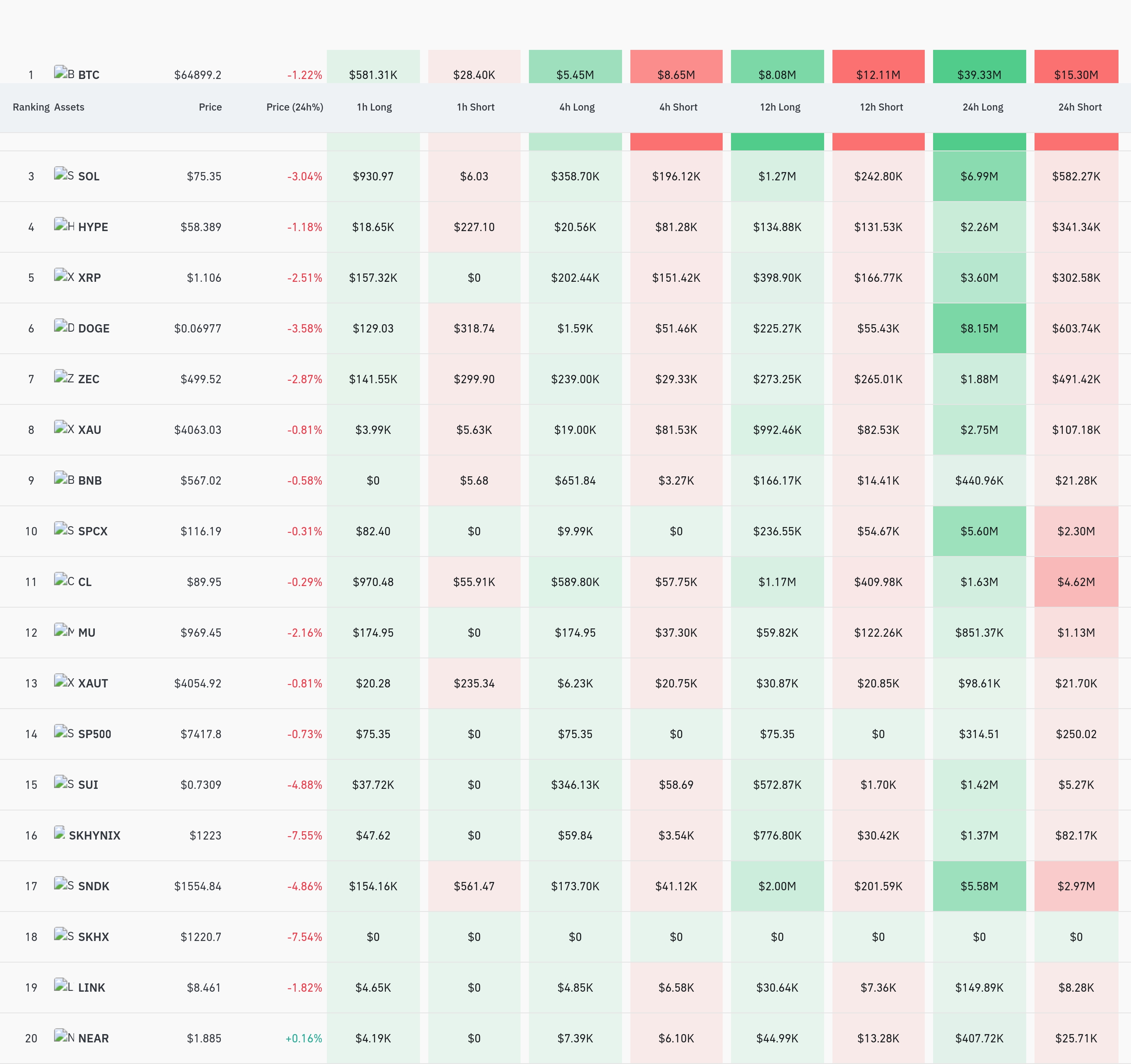Sort by 24h Long column header
1131x1064 pixels.
[983, 107]
